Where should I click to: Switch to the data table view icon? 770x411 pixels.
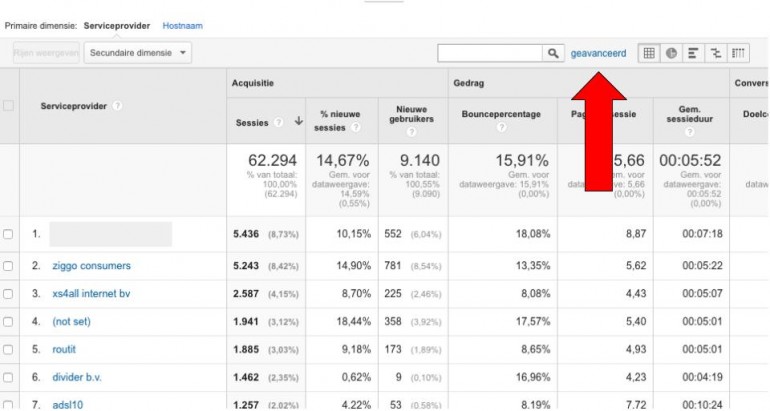pyautogui.click(x=649, y=53)
